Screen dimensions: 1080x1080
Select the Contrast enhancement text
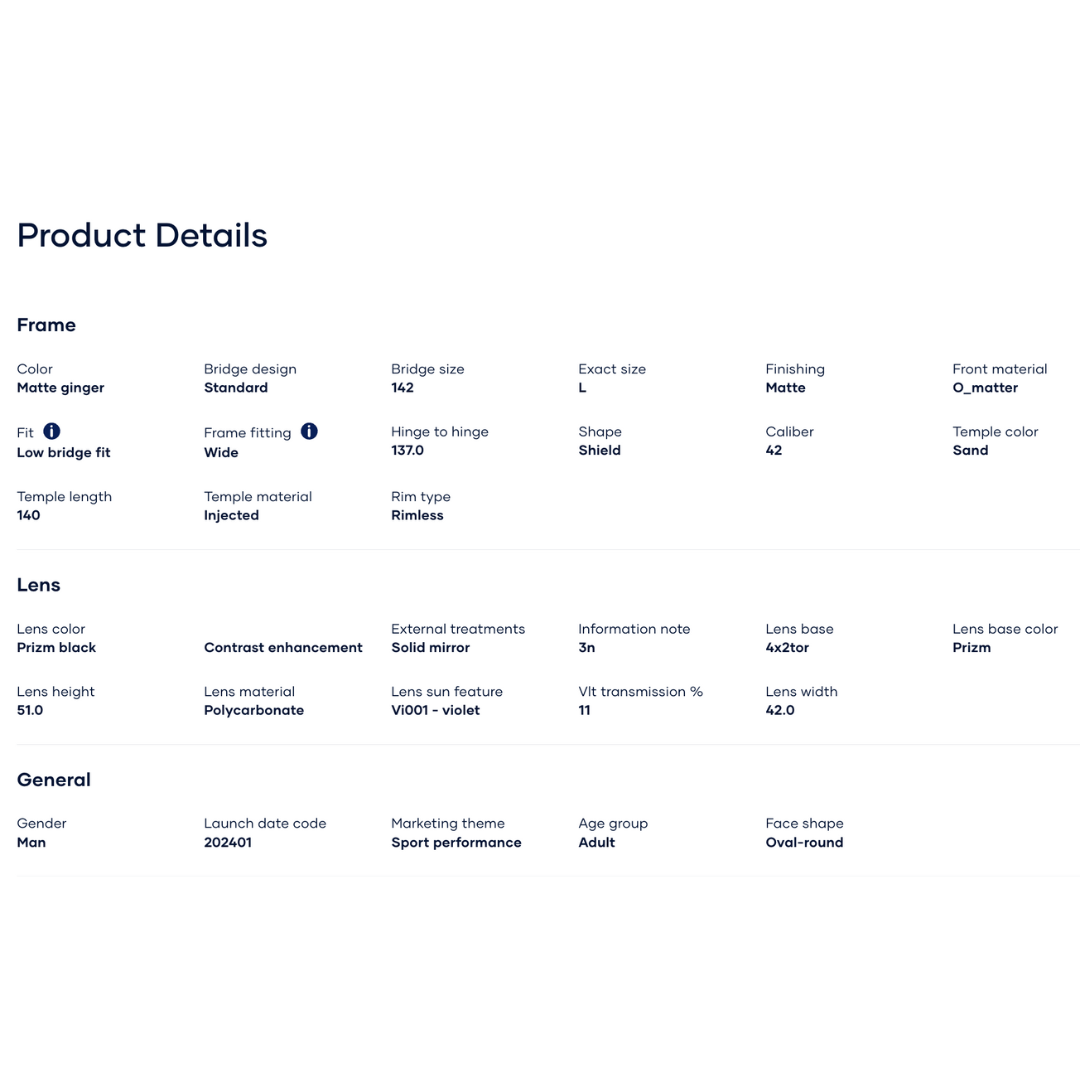pos(283,648)
